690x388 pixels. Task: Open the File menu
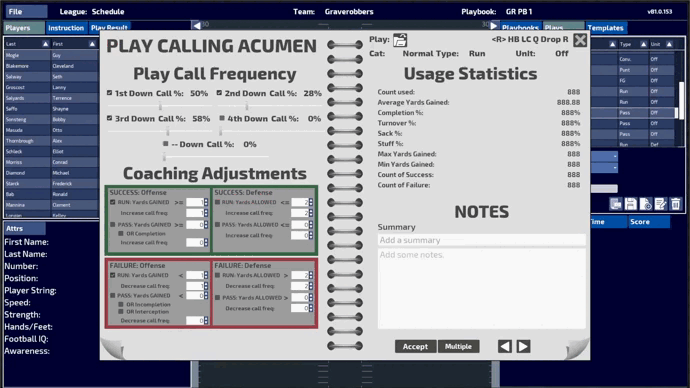[26, 11]
